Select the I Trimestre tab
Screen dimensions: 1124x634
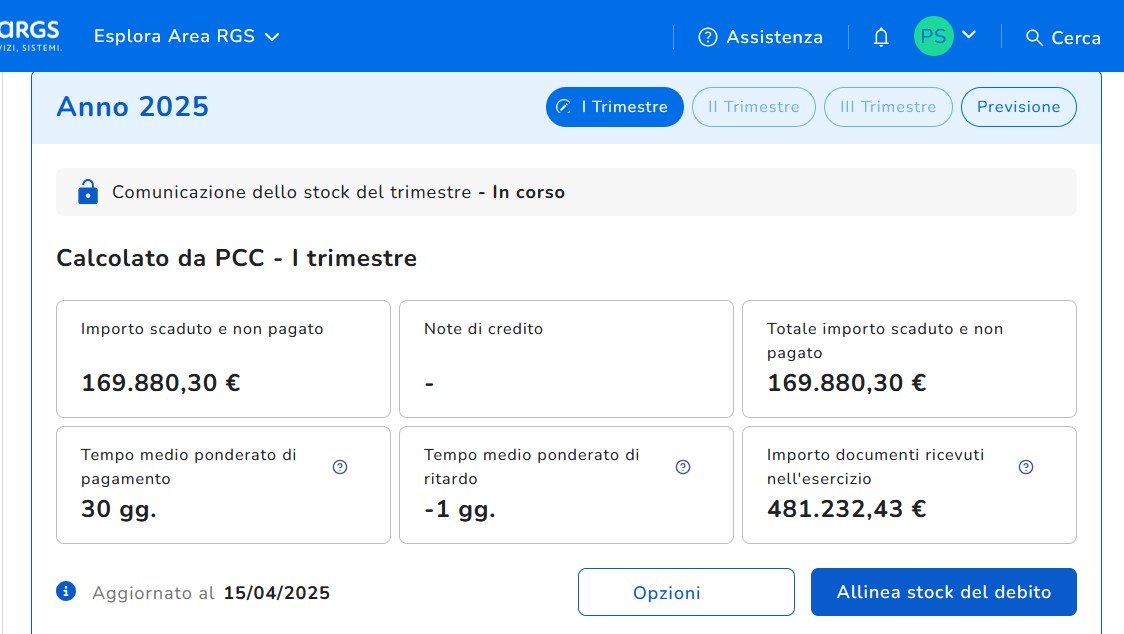(614, 107)
